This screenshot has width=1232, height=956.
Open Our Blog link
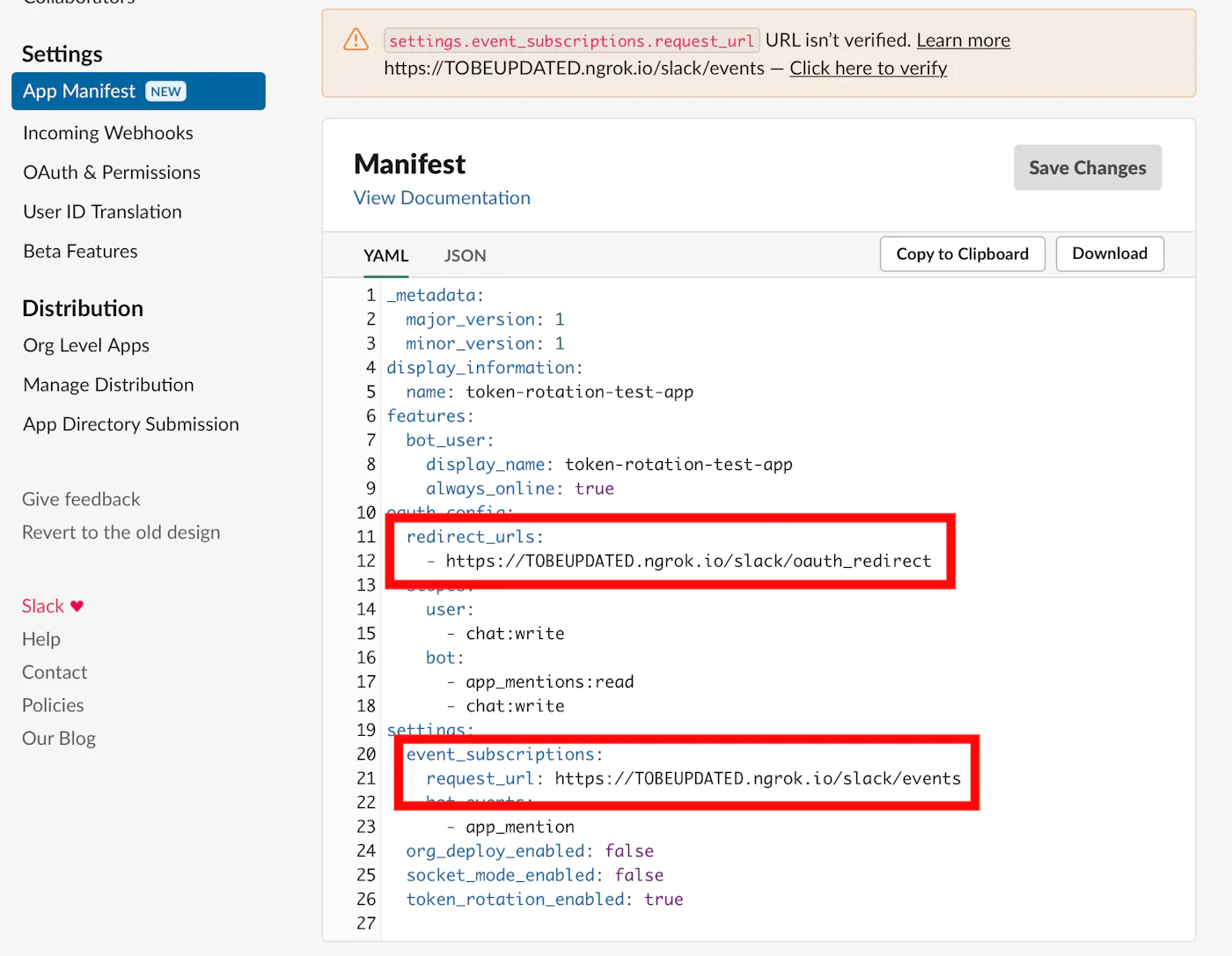click(59, 739)
